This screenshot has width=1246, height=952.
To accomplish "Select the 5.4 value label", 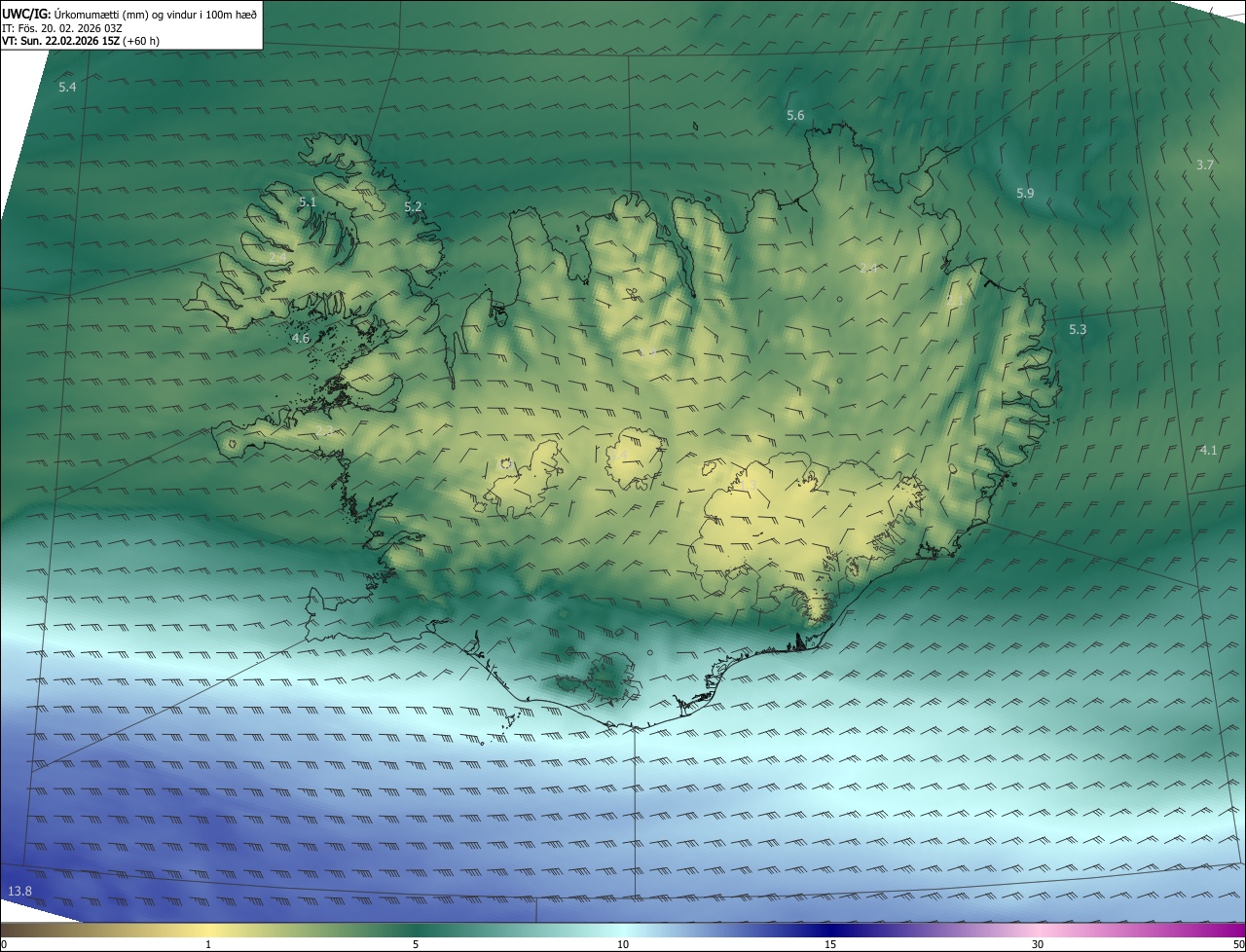I will pyautogui.click(x=67, y=87).
